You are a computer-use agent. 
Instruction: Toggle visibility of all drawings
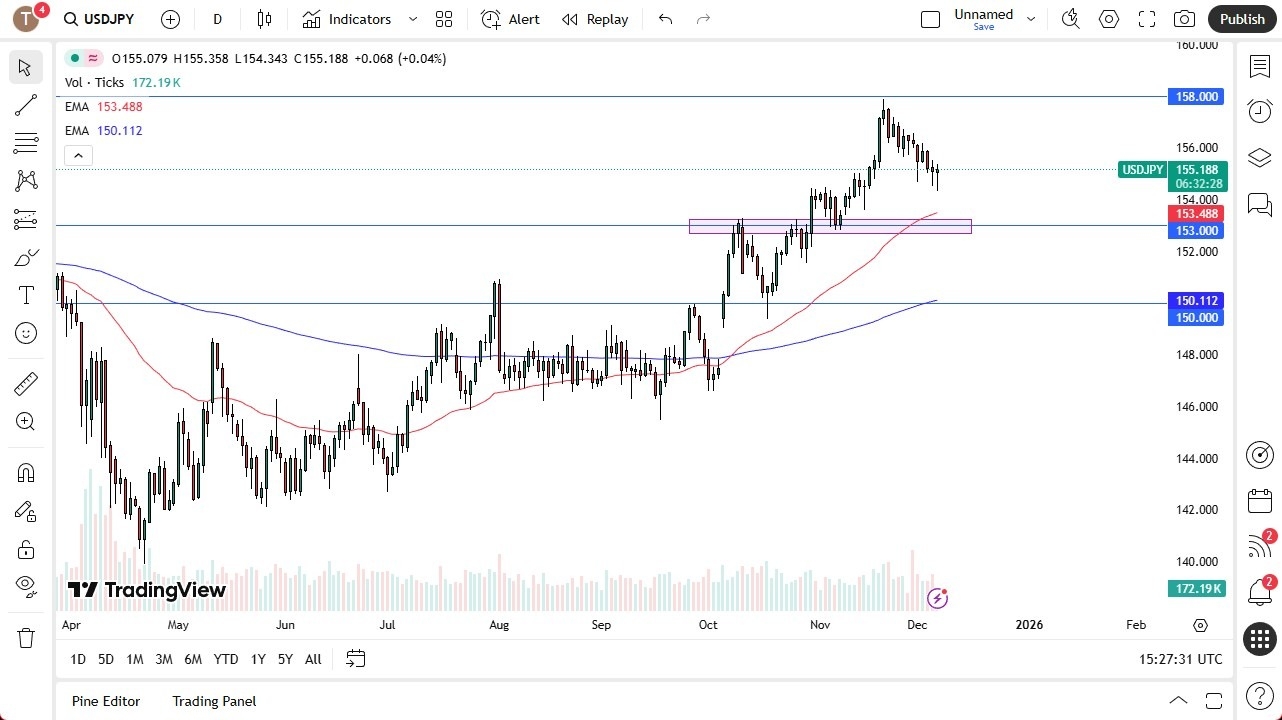coord(25,586)
